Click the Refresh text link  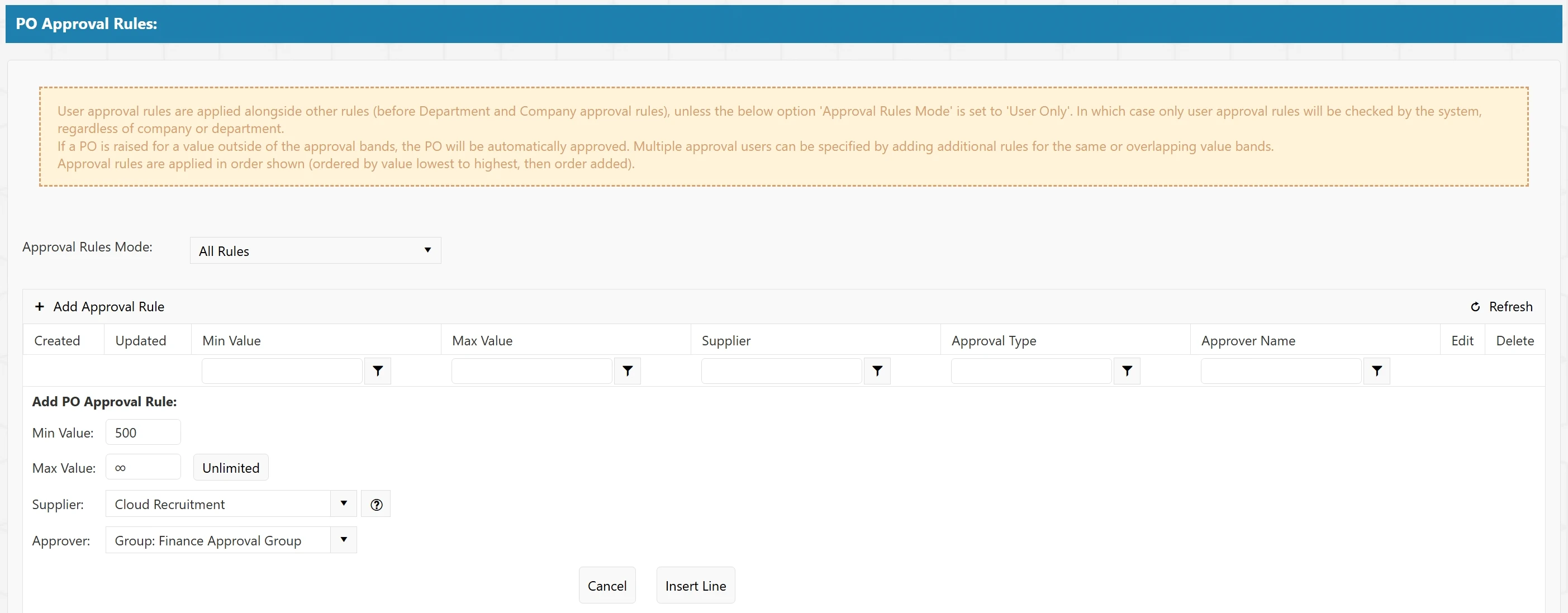tap(1510, 306)
